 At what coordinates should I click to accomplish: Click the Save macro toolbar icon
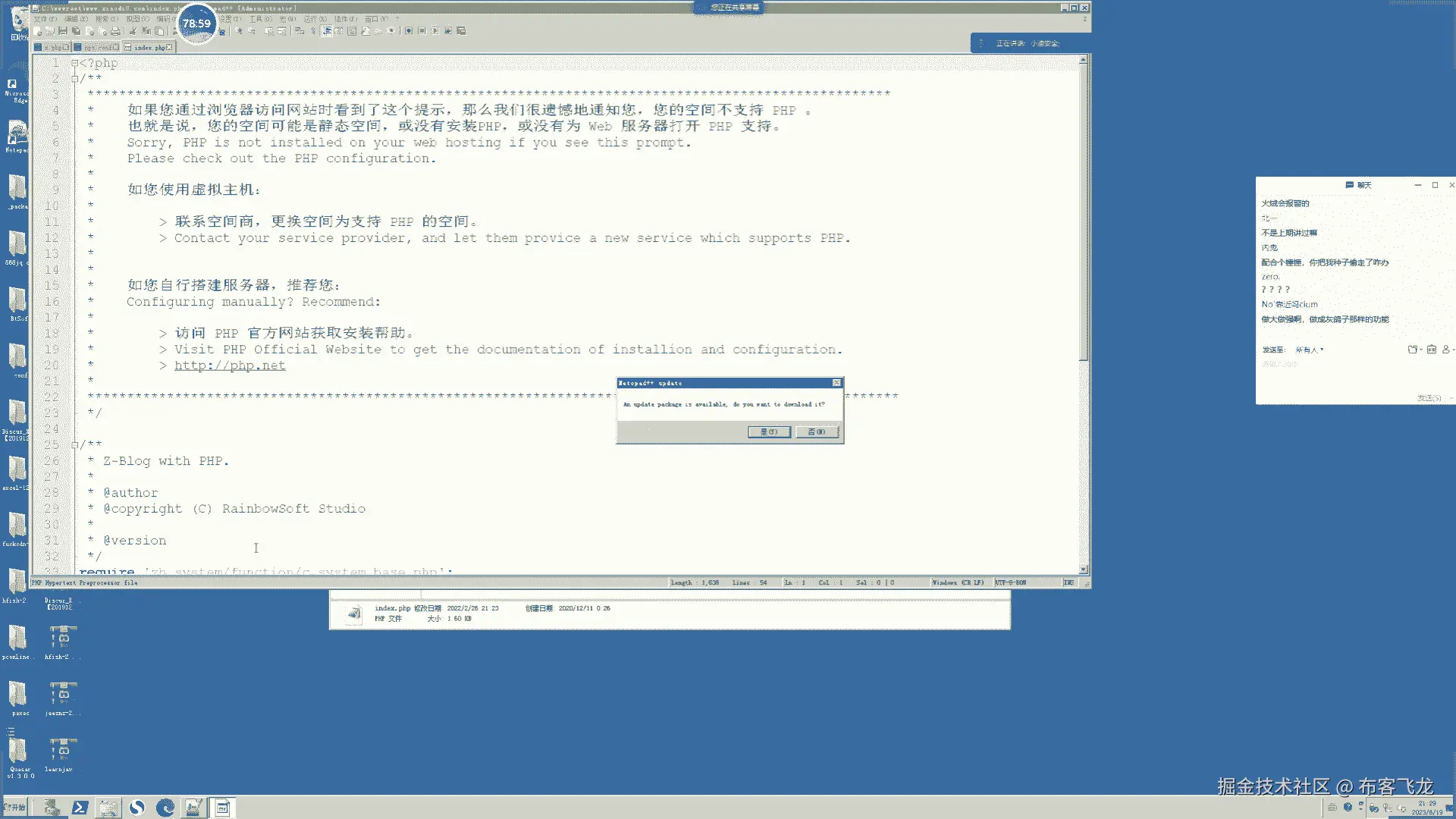coord(461,31)
